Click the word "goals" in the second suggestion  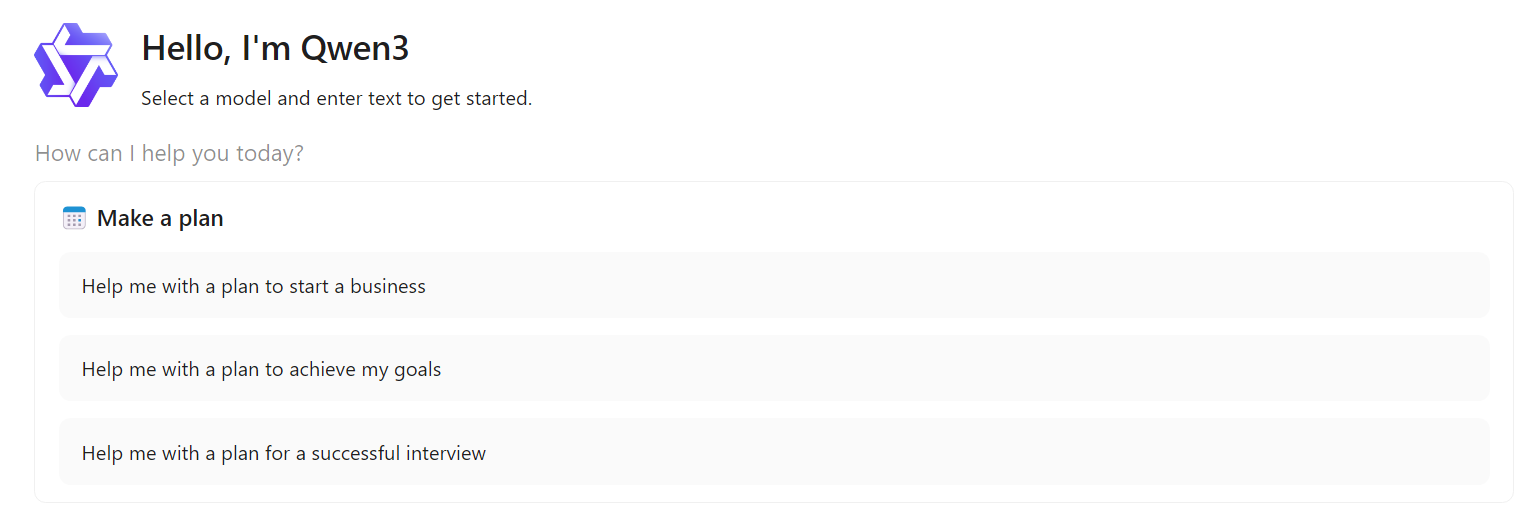[x=417, y=370]
